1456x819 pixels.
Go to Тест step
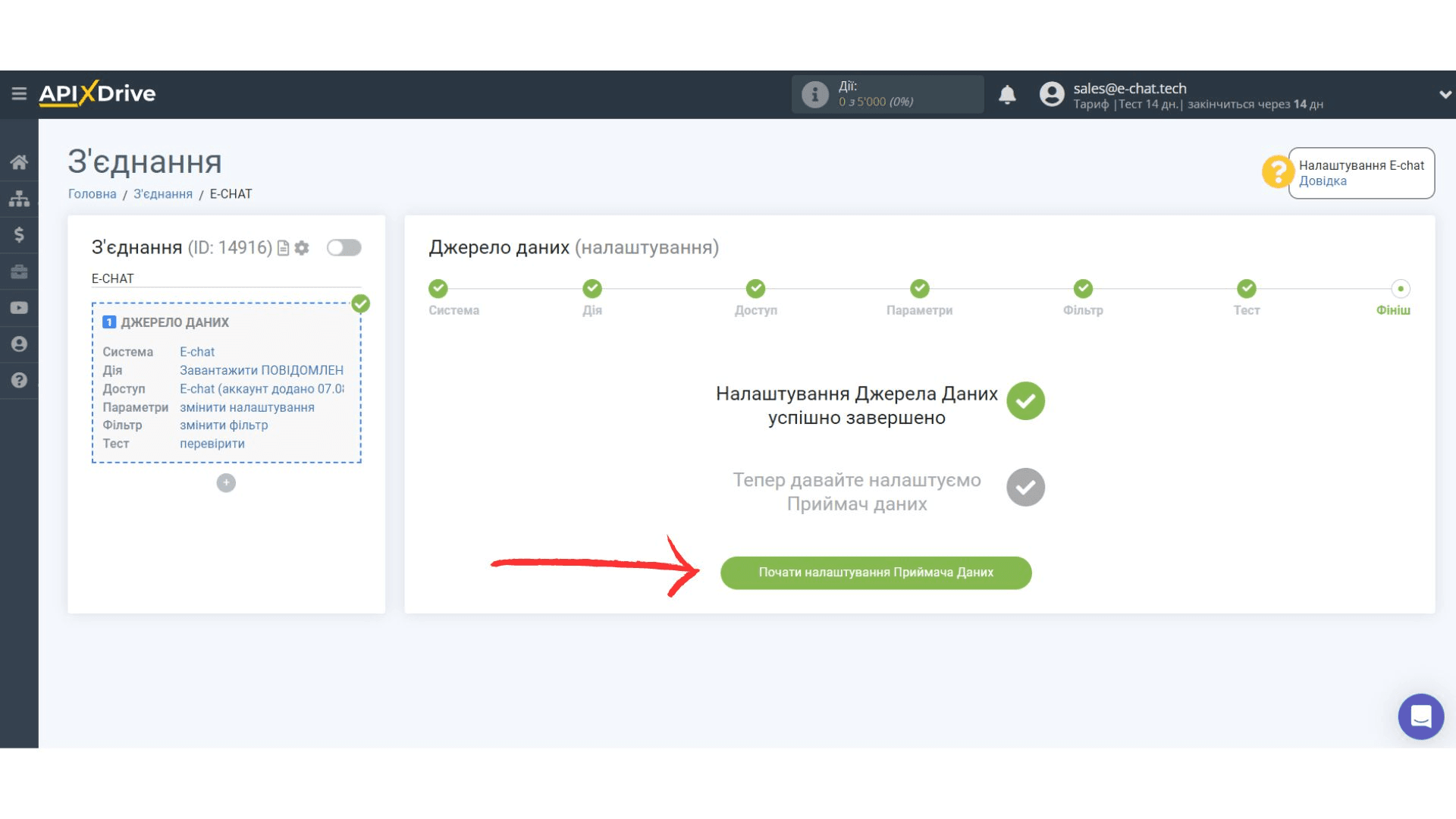click(1247, 289)
